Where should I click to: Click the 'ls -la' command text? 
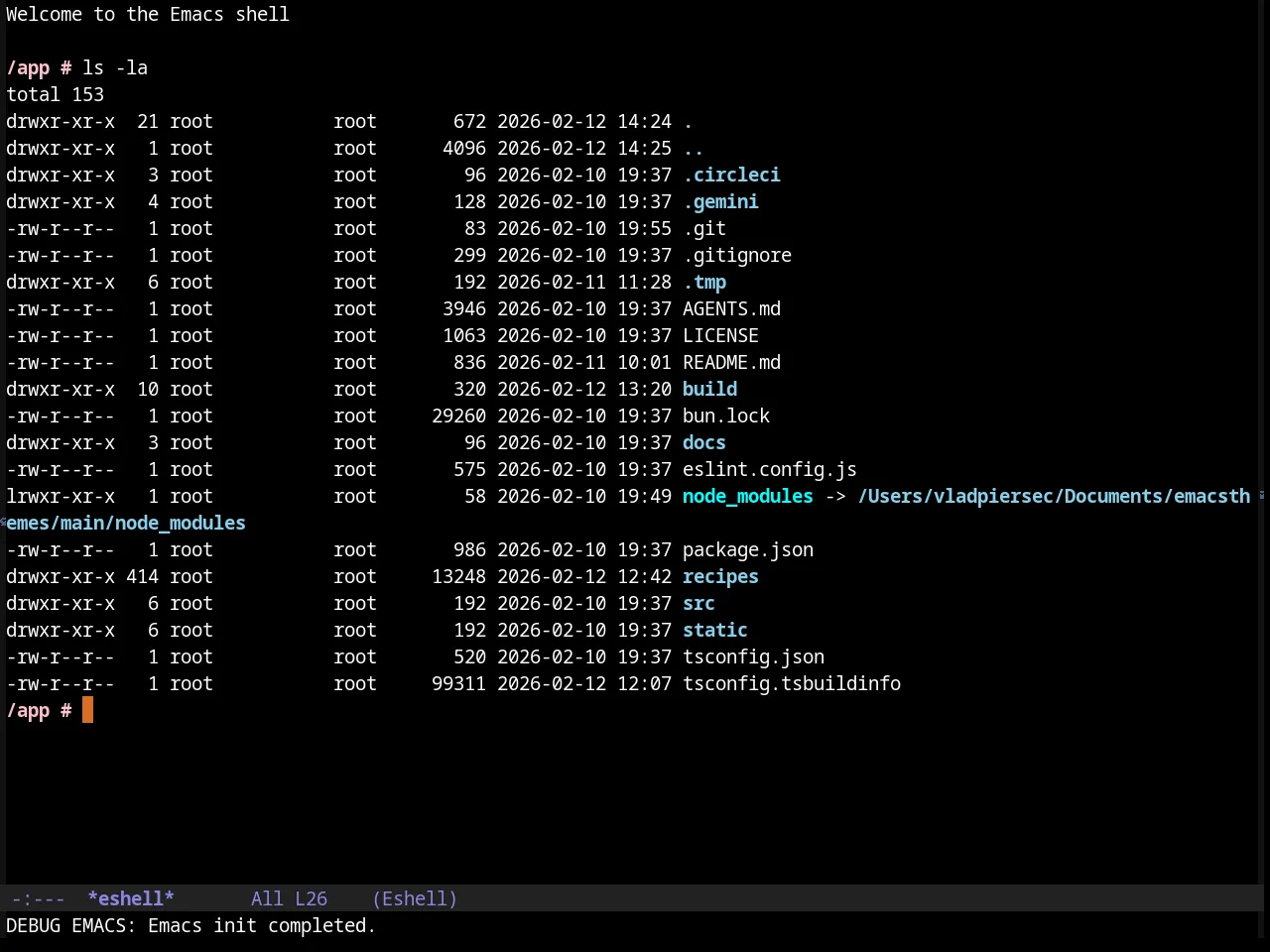115,68
